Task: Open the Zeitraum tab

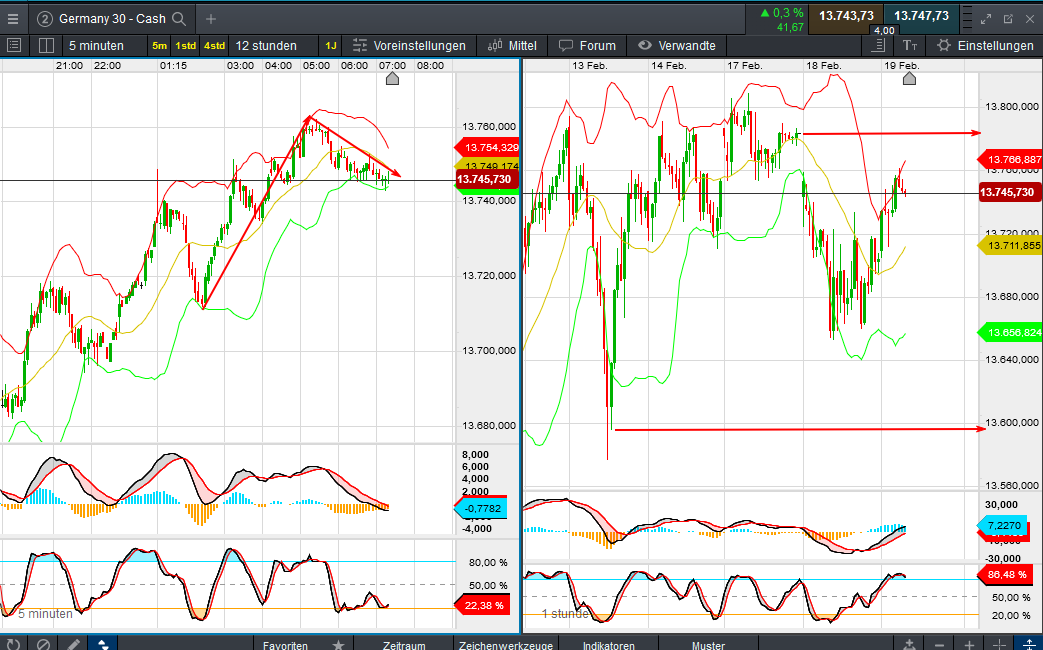Action: point(404,645)
